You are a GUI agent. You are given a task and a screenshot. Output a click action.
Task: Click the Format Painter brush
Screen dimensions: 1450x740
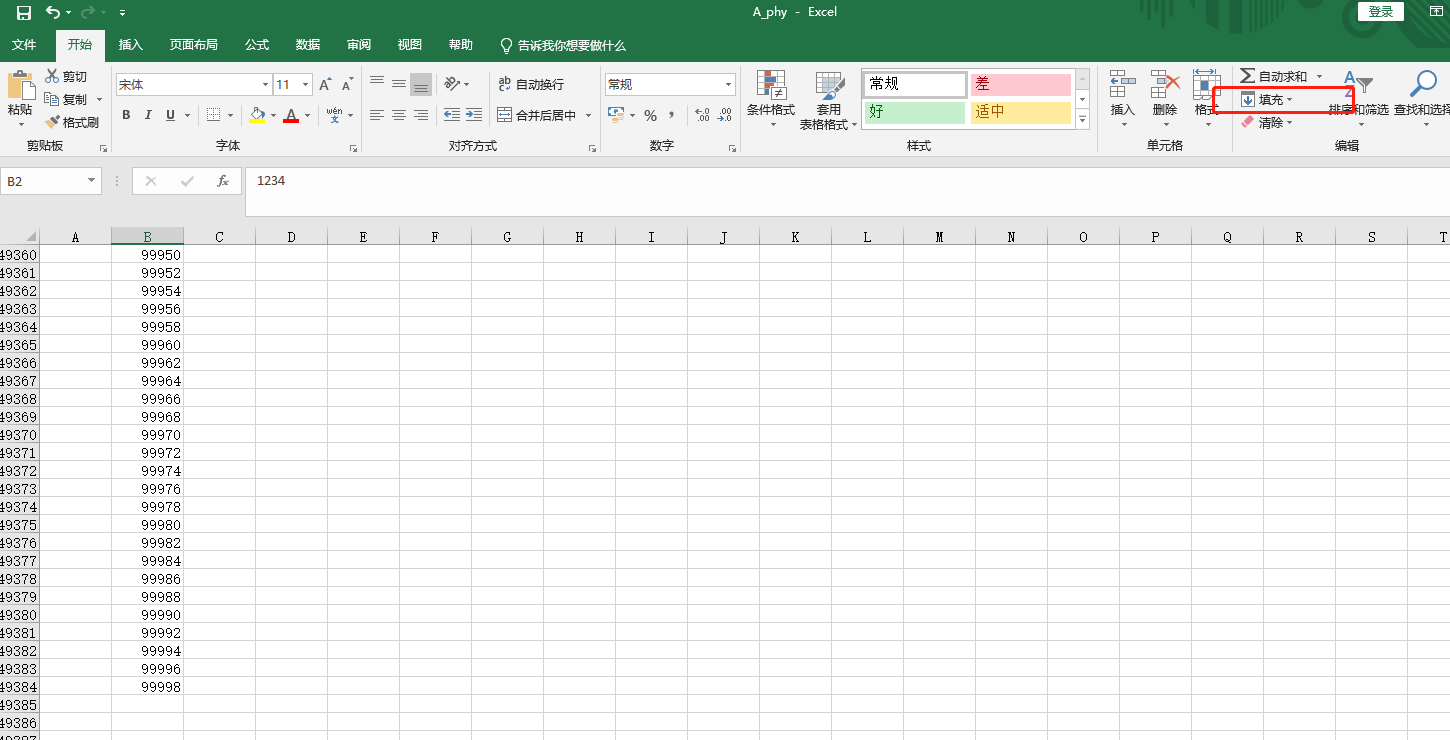[52, 122]
